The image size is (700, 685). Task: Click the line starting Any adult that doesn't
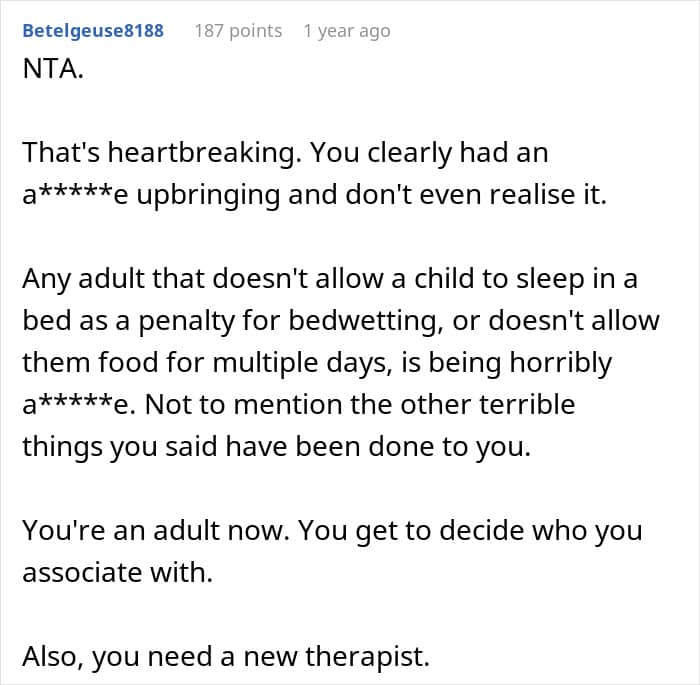point(330,279)
